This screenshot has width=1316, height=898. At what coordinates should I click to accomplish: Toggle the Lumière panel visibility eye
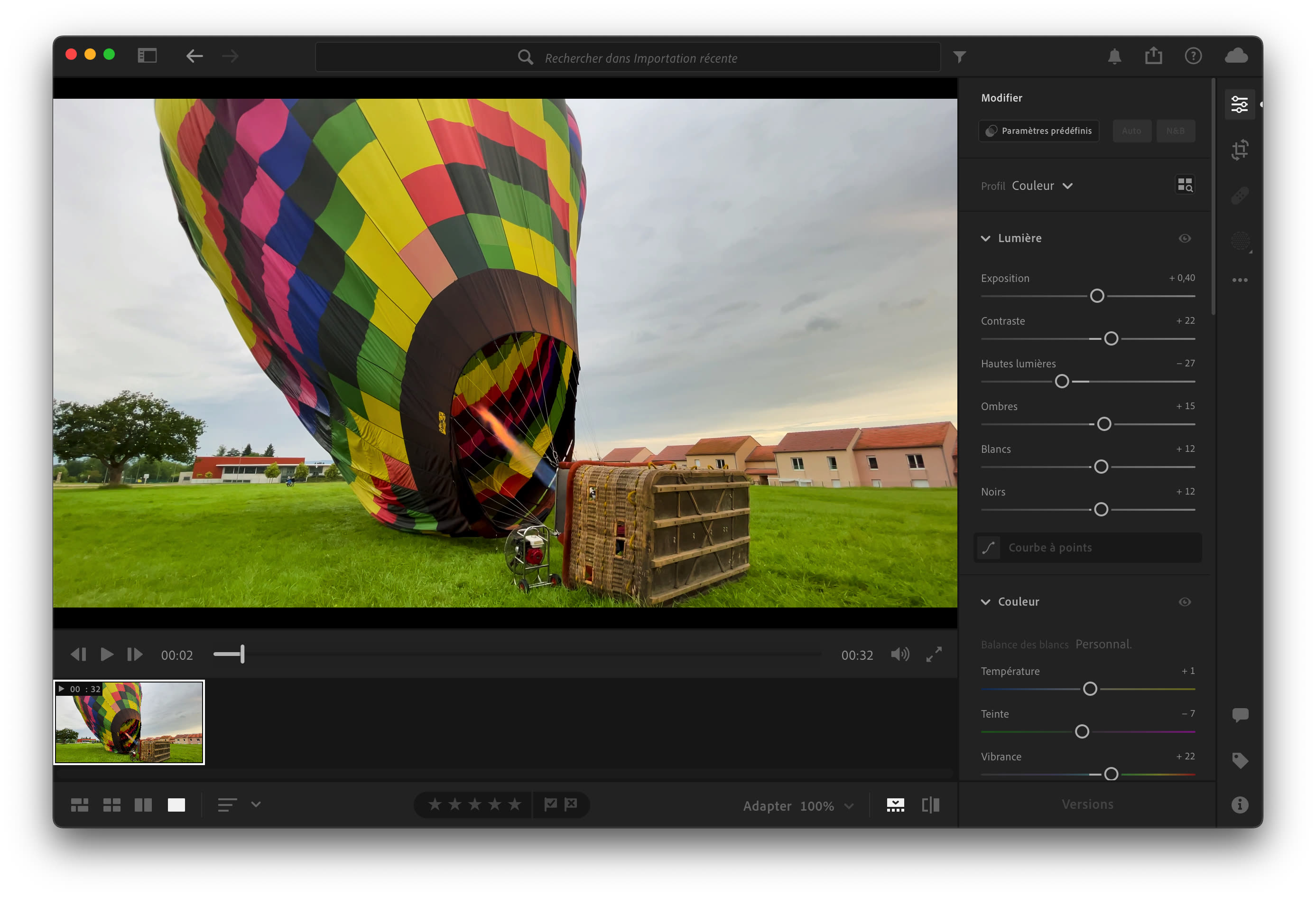point(1185,239)
